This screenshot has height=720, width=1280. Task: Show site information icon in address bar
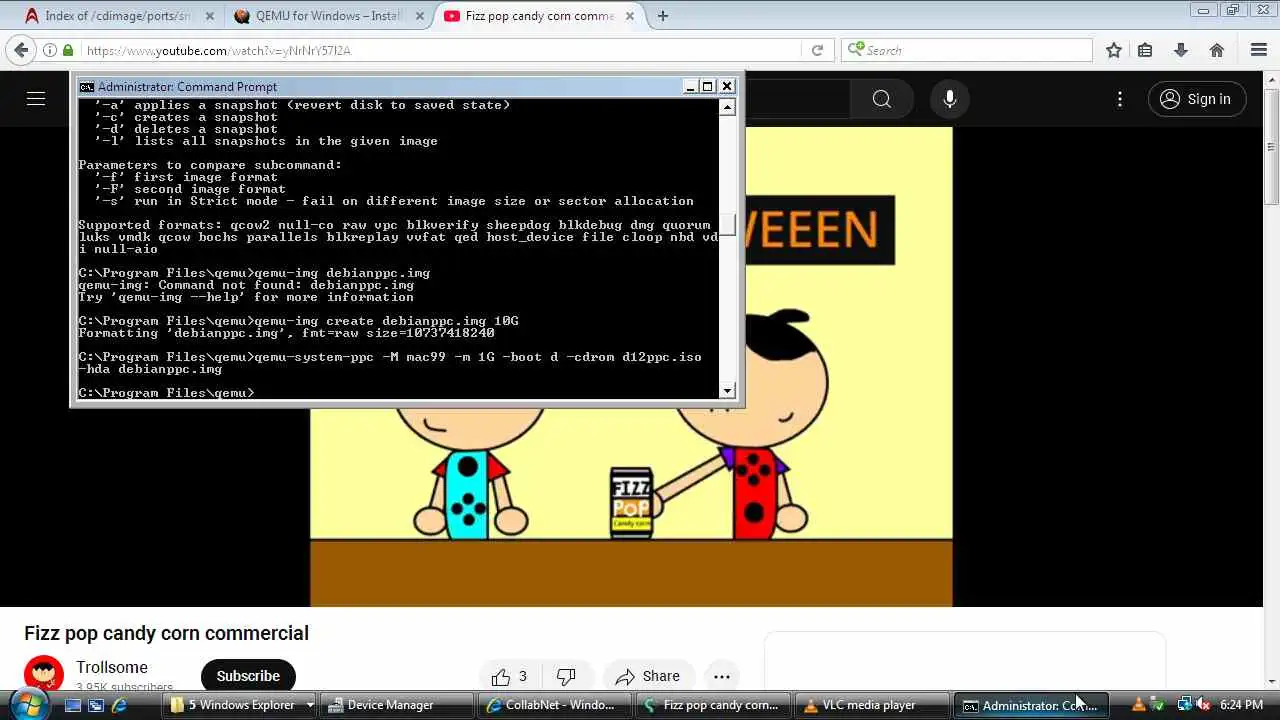[x=49, y=50]
